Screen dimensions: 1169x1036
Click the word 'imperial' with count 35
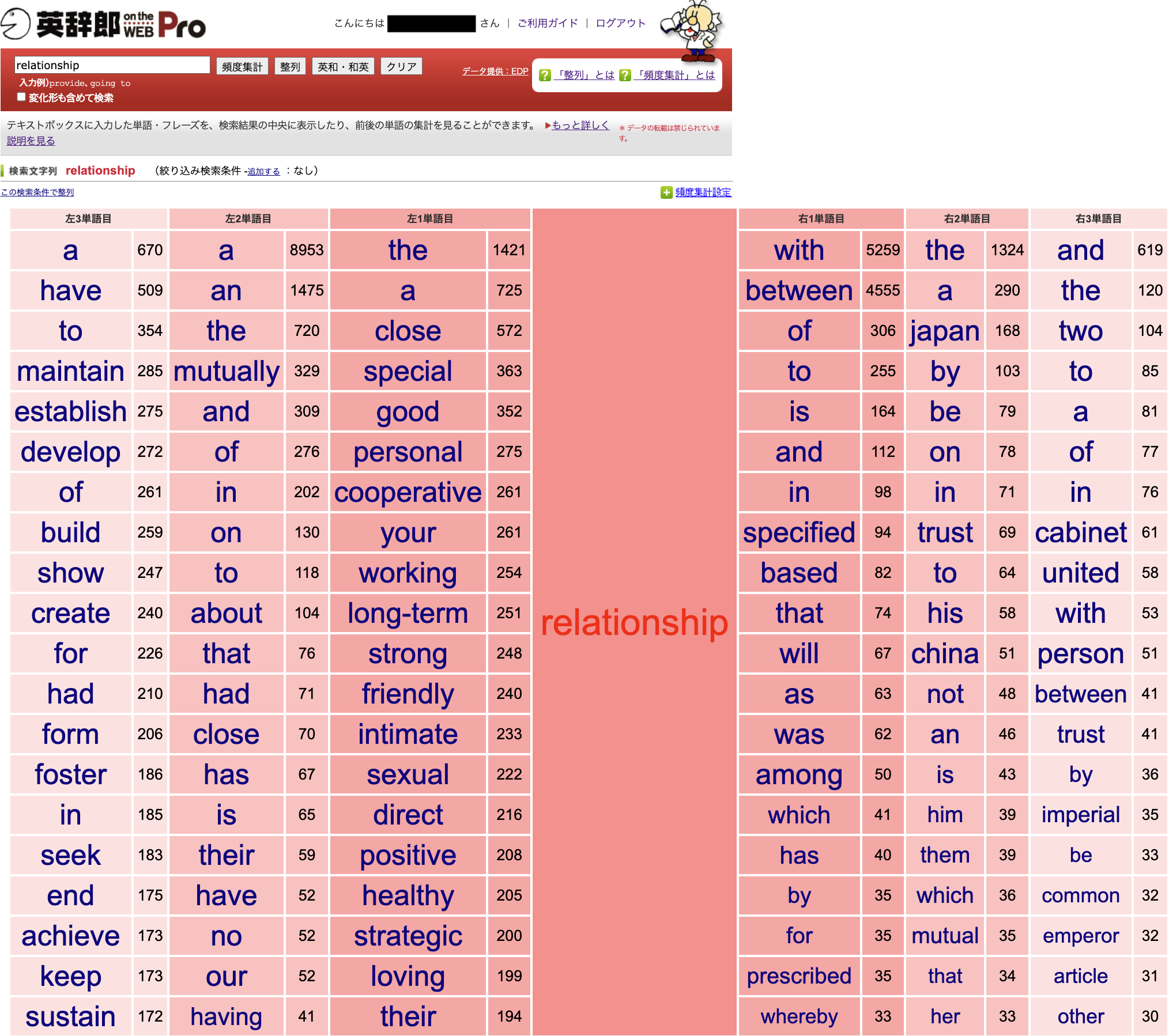[1081, 815]
